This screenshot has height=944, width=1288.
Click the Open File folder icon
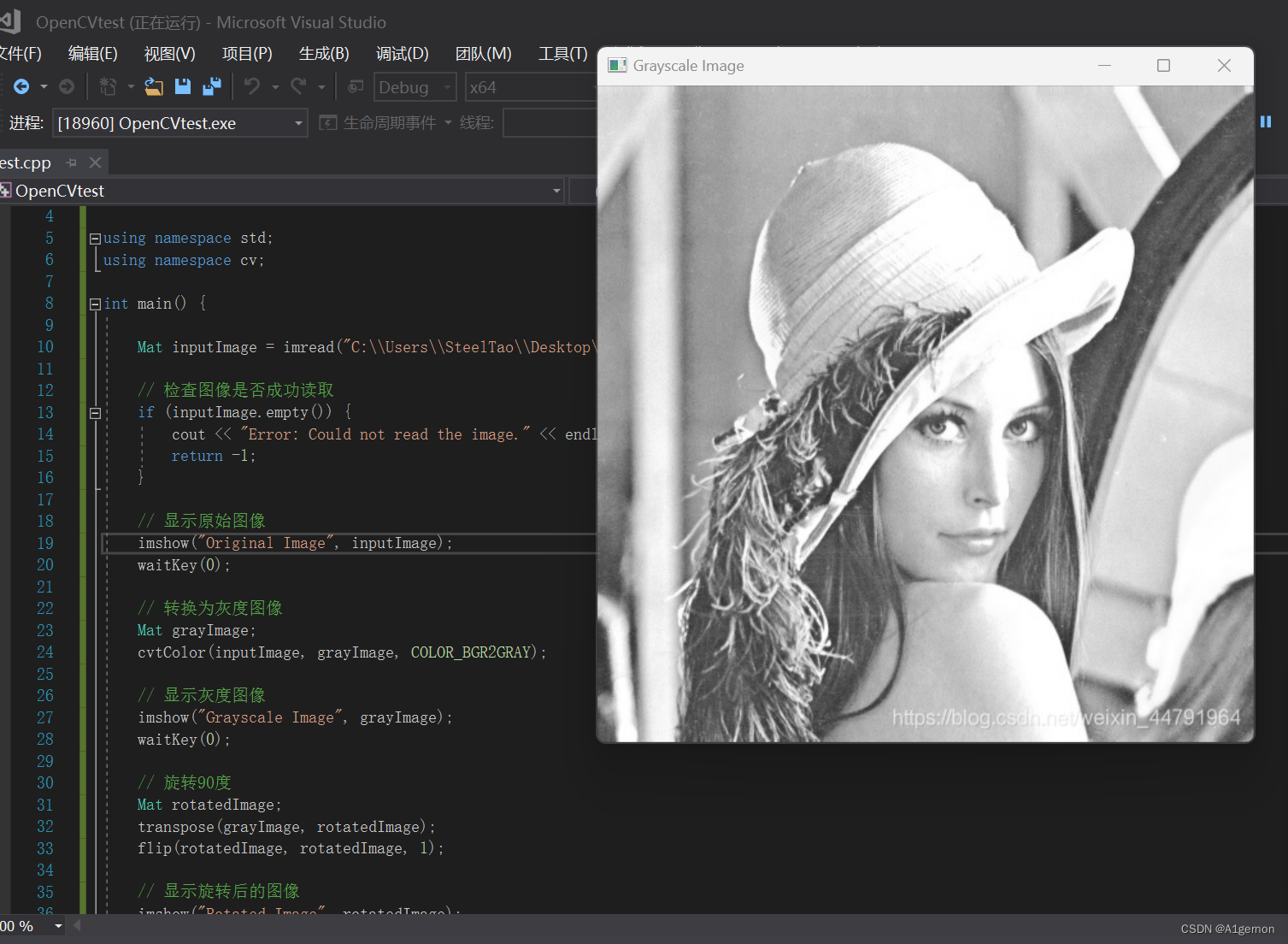pyautogui.click(x=154, y=86)
